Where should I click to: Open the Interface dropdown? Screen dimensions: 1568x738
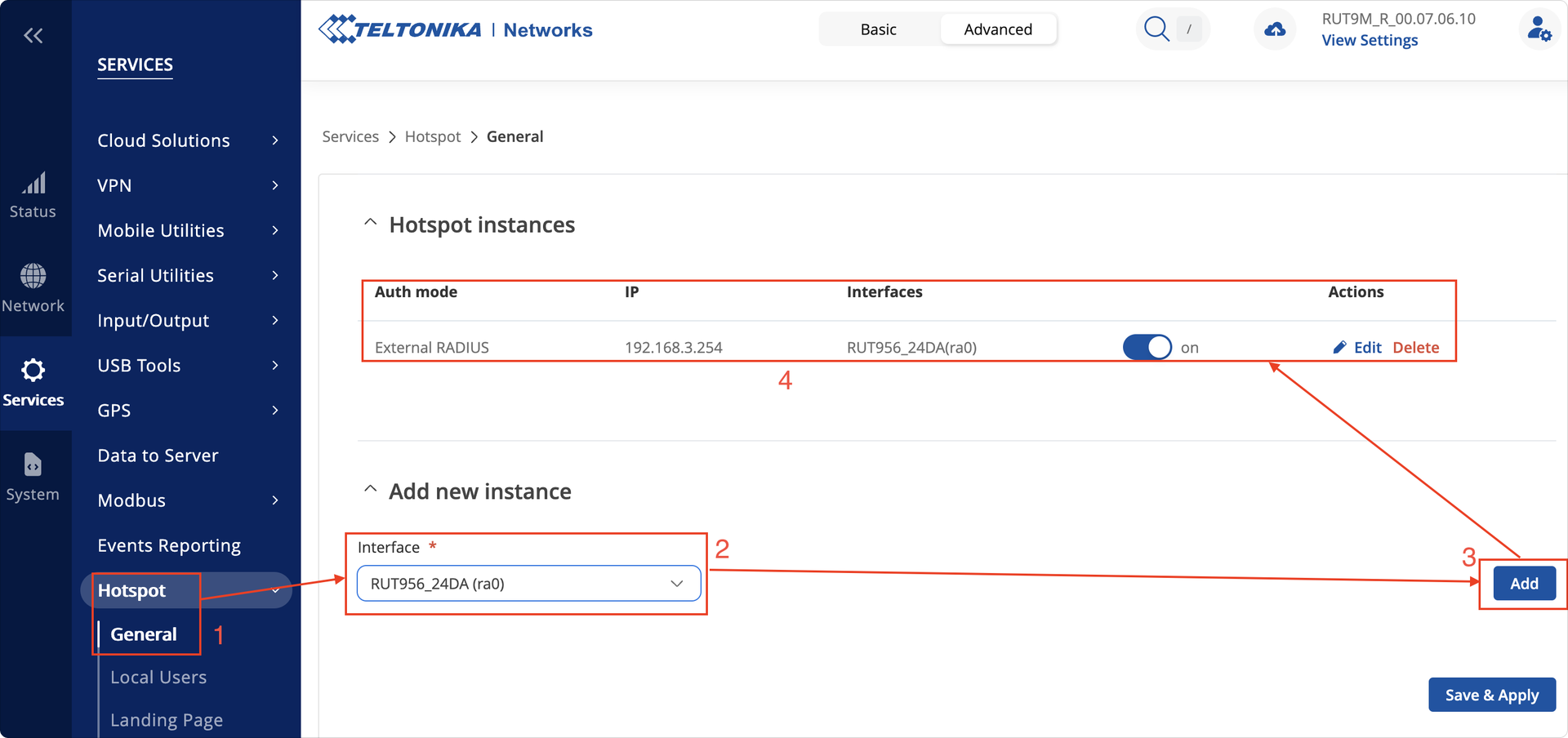click(x=527, y=584)
